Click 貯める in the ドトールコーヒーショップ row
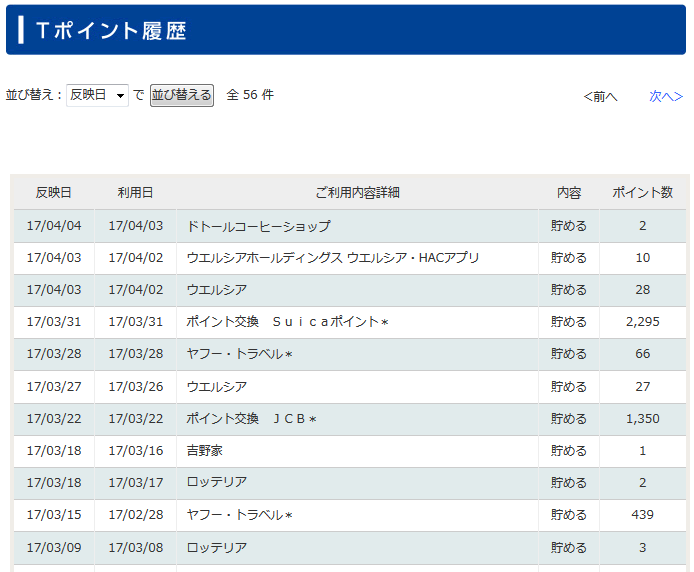 [x=569, y=226]
